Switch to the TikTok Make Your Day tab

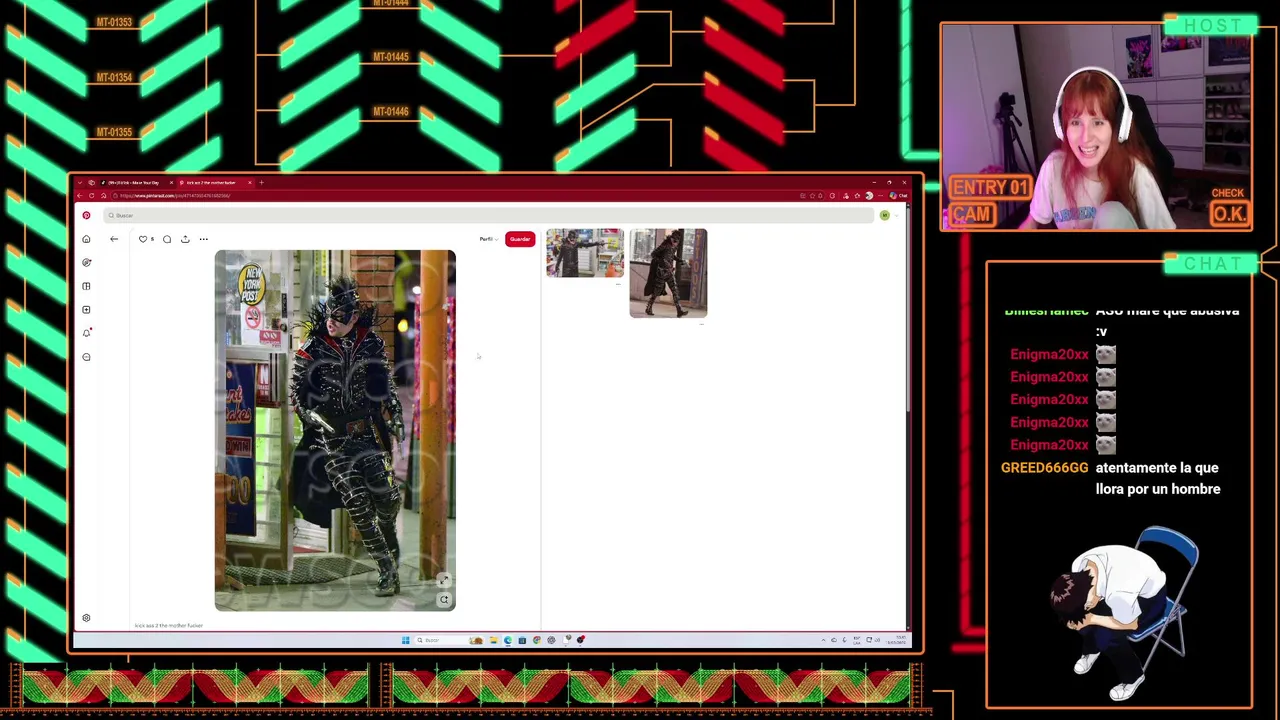[x=132, y=182]
